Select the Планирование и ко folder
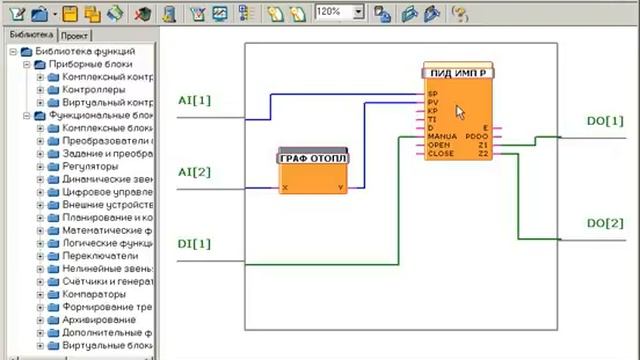This screenshot has width=640, height=360. tap(107, 218)
